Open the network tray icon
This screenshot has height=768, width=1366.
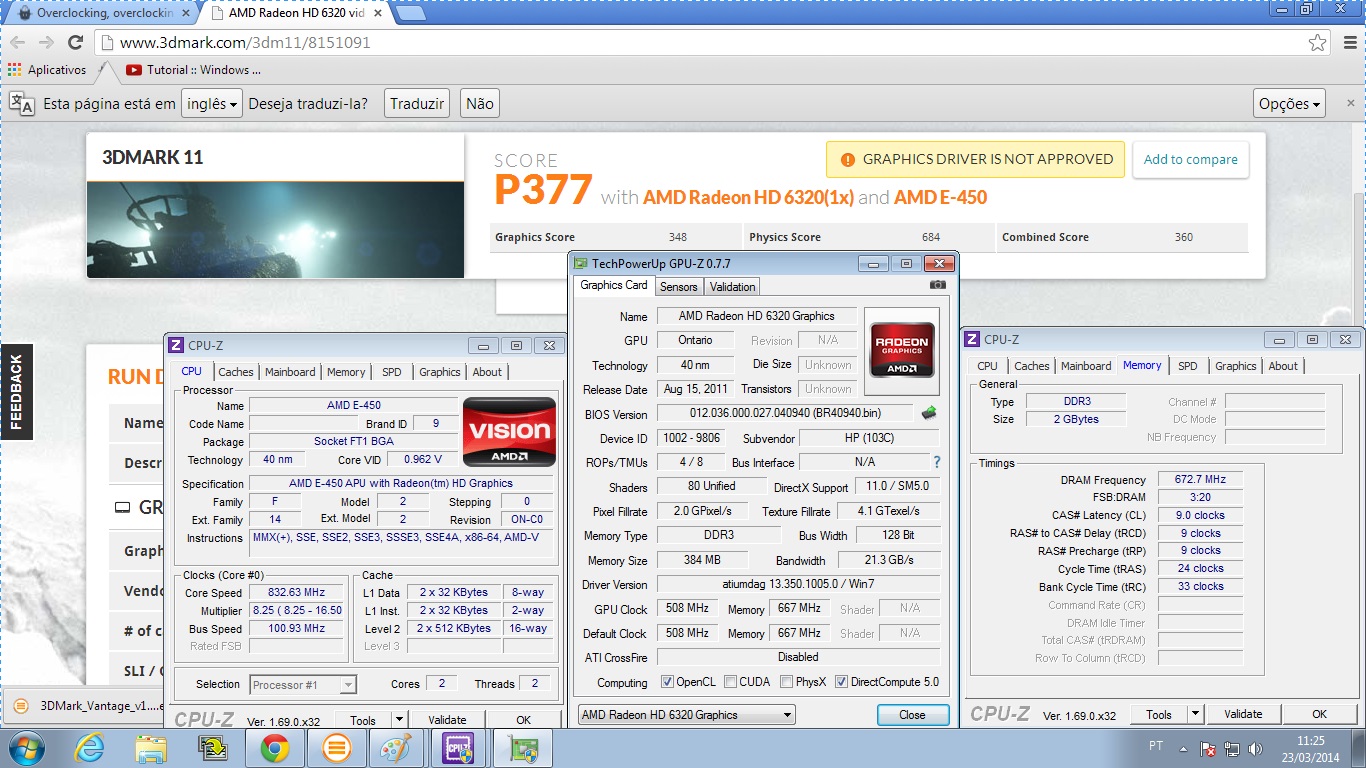coord(1232,749)
